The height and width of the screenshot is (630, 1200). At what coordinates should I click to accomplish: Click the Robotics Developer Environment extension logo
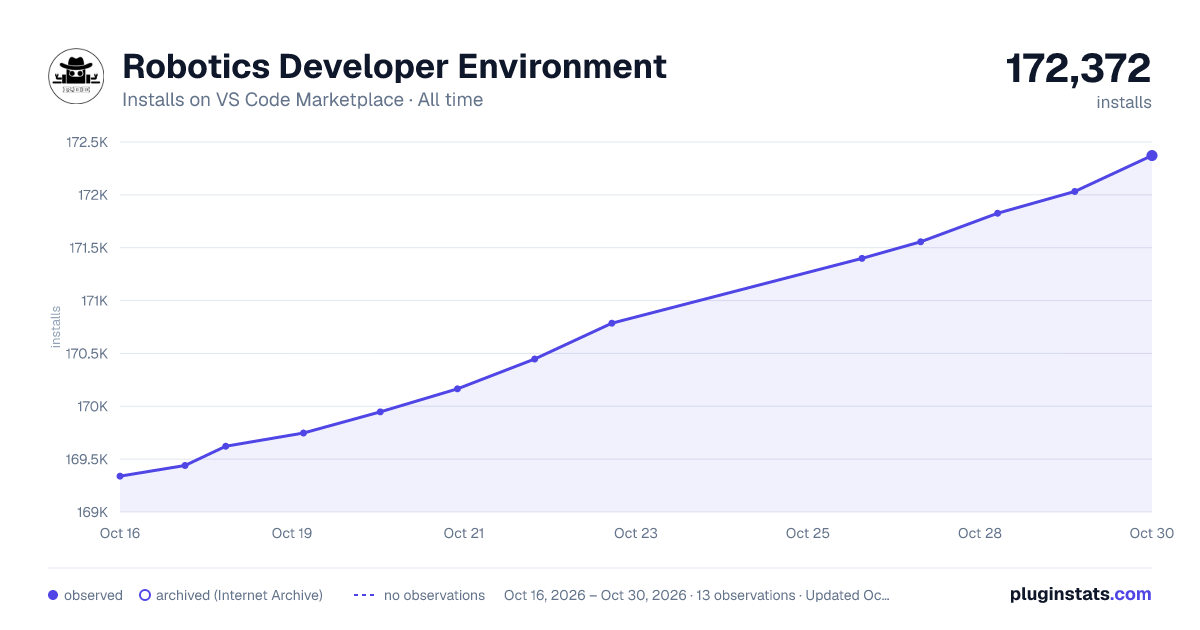point(77,75)
